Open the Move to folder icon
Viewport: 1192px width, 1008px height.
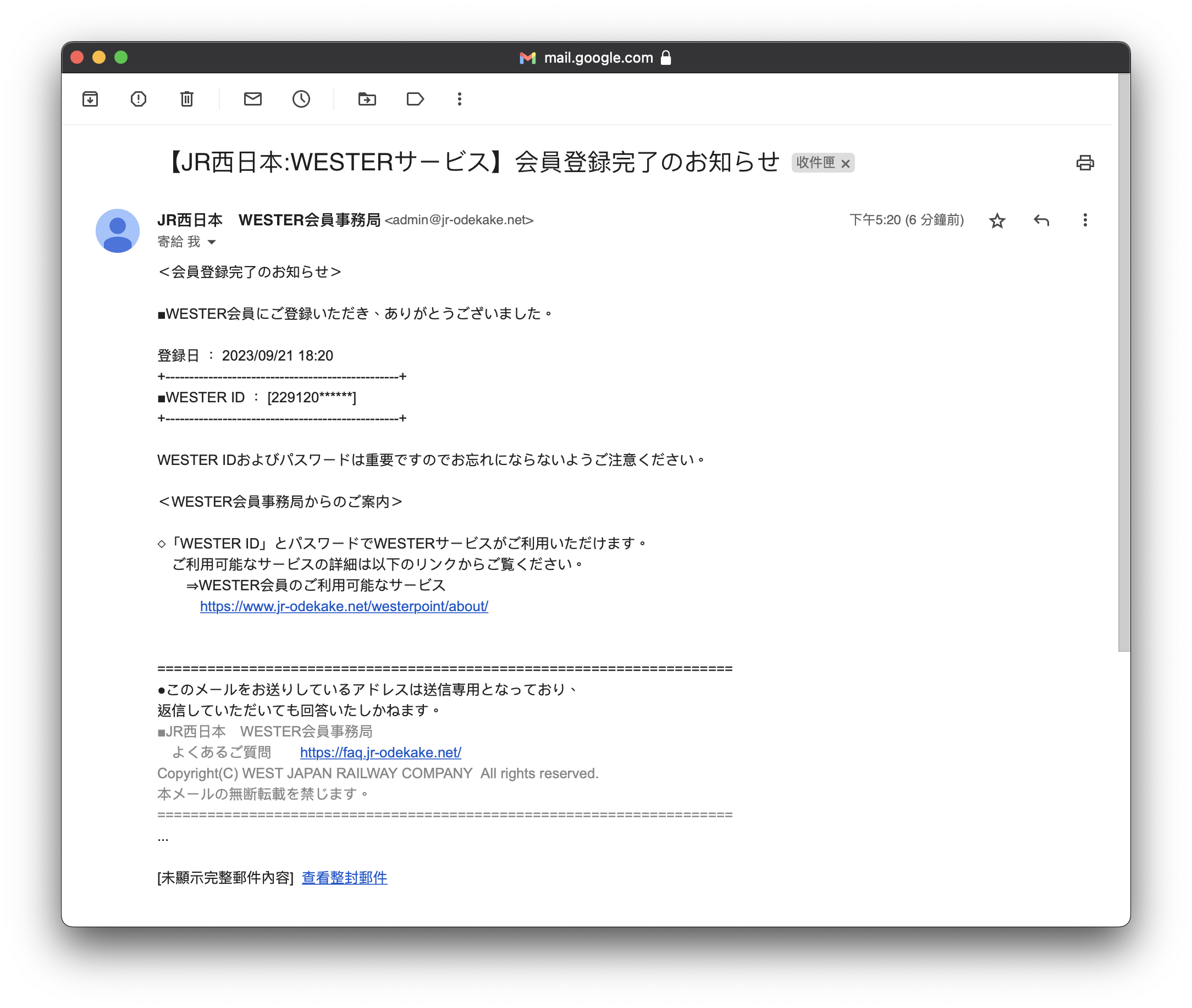pyautogui.click(x=367, y=99)
